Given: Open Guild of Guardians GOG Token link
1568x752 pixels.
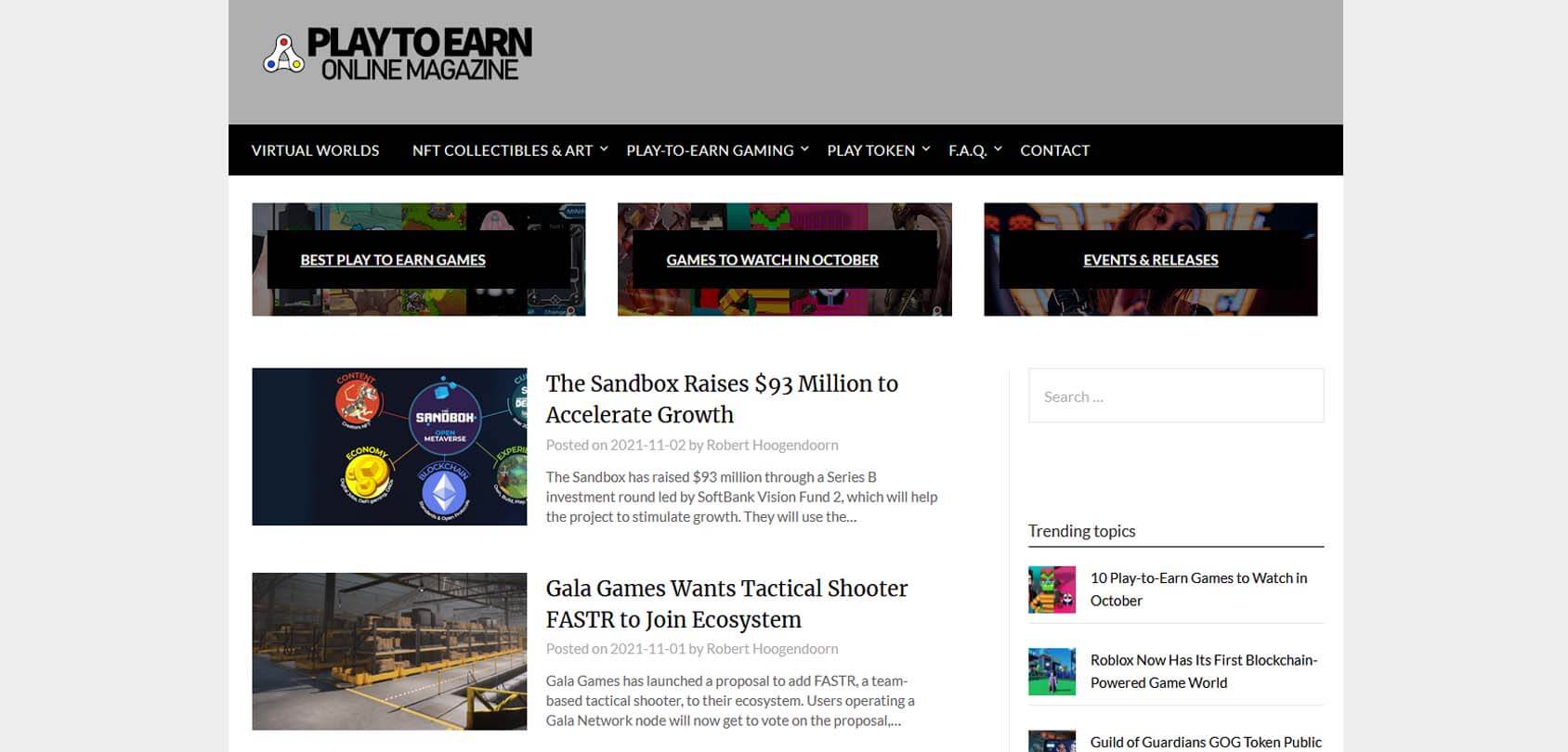Looking at the screenshot, I should coord(1206,742).
